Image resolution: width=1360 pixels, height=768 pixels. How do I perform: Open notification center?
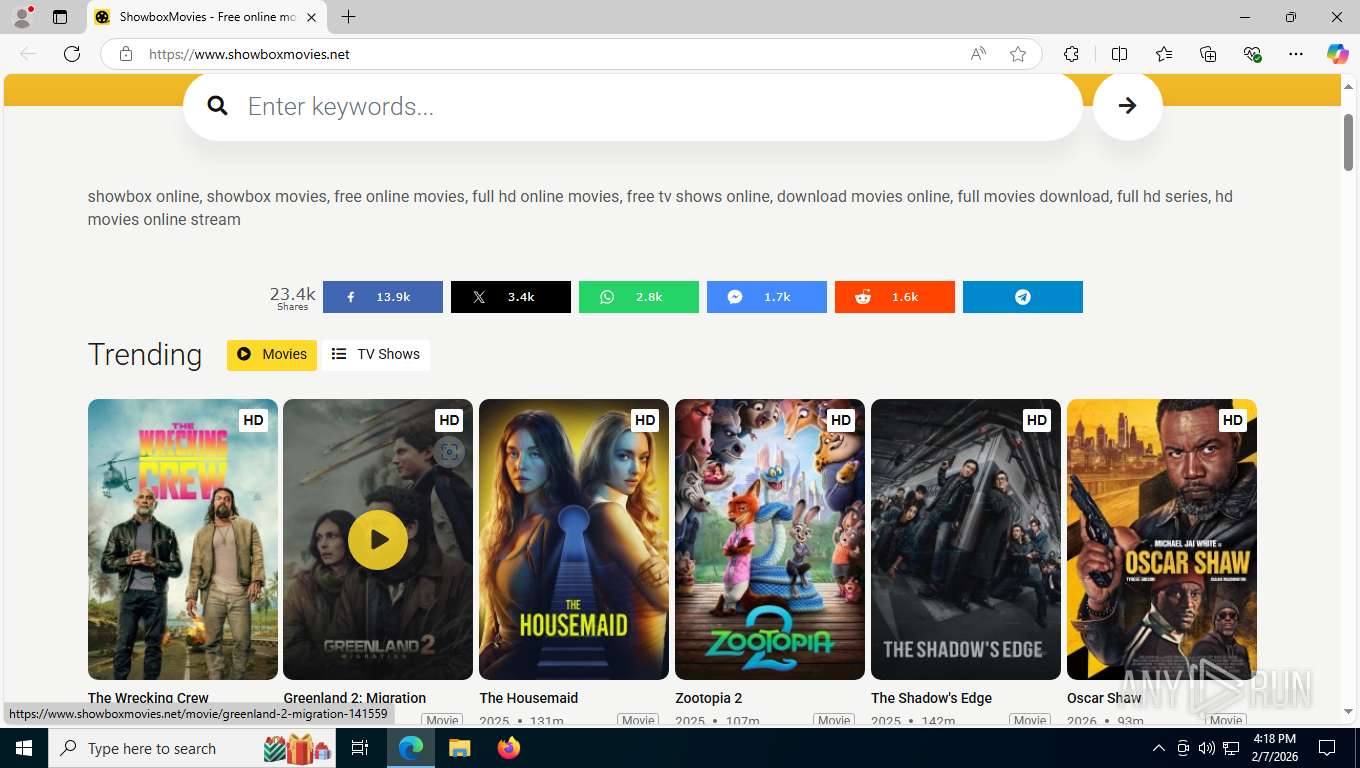point(1327,748)
